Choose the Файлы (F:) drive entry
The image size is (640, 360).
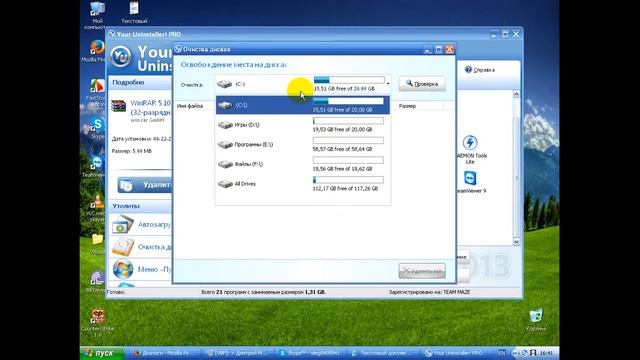point(302,164)
